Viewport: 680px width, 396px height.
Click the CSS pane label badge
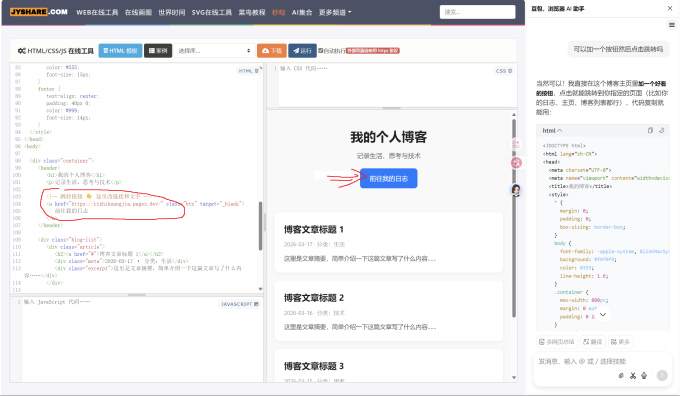coord(504,71)
